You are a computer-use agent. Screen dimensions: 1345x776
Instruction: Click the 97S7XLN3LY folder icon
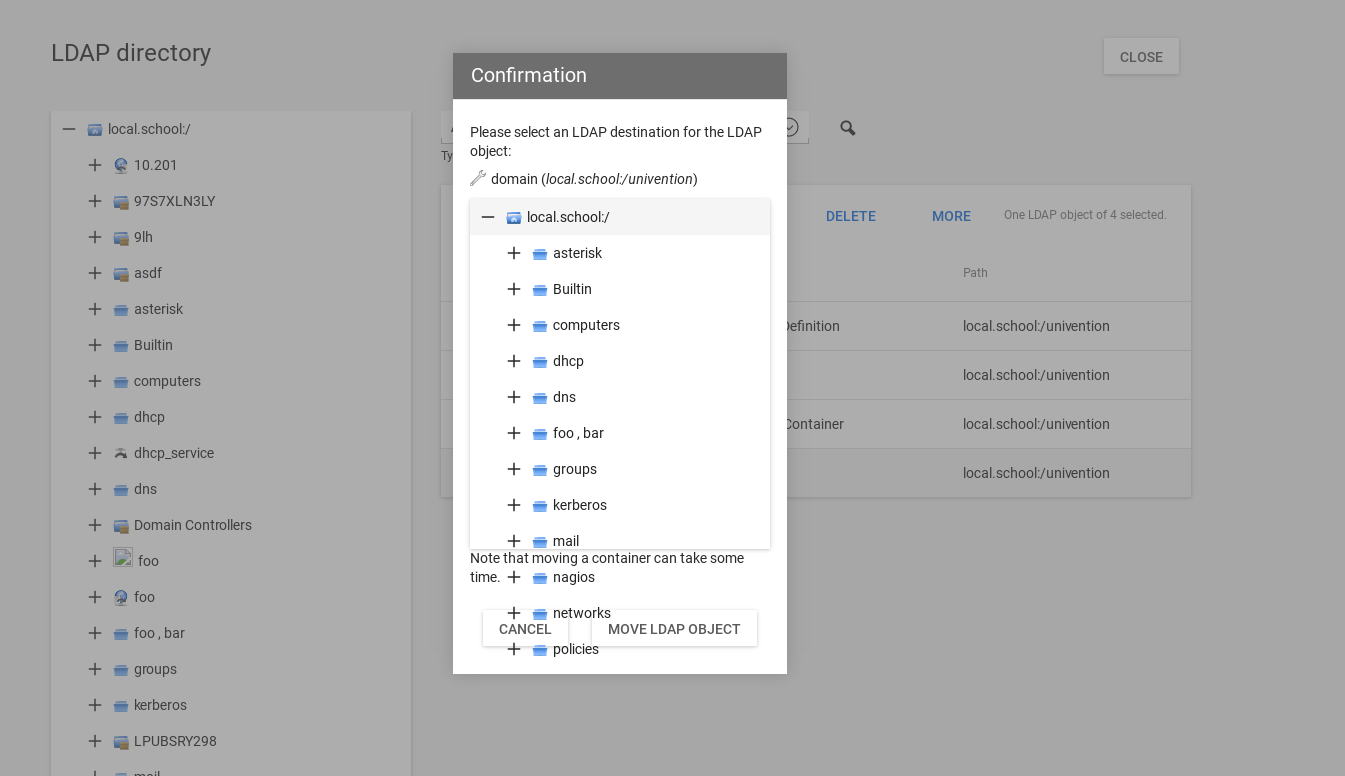(121, 201)
